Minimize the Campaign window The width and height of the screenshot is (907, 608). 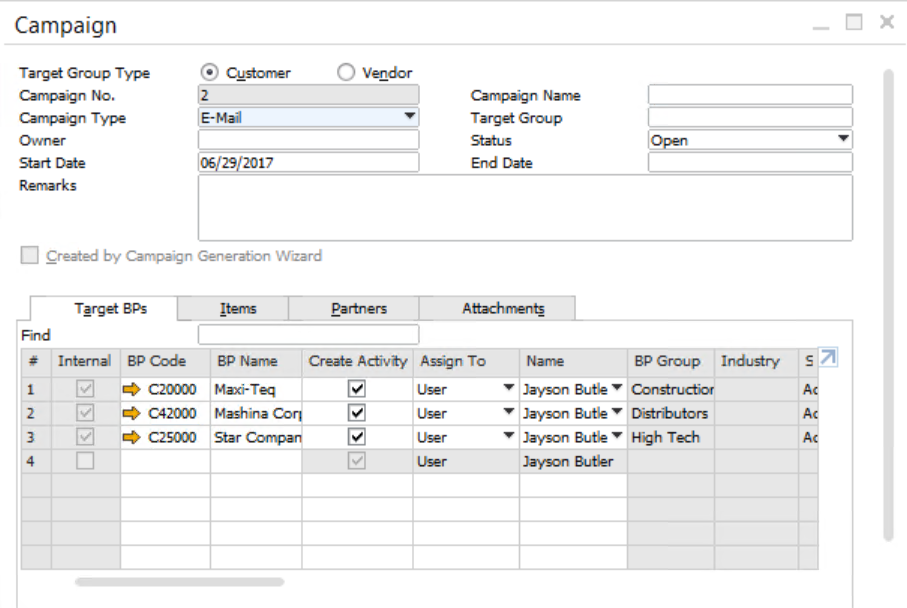pyautogui.click(x=822, y=23)
